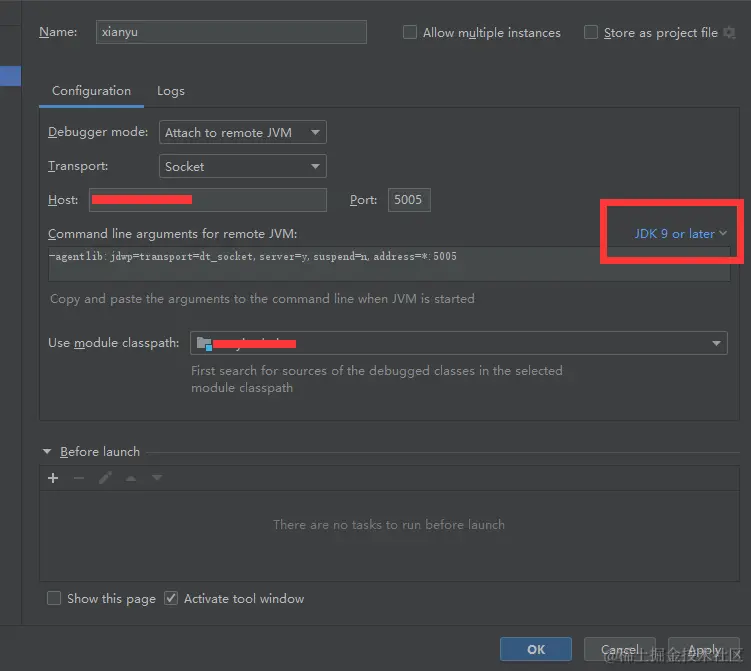This screenshot has width=751, height=671.
Task: Switch to the Configuration tab
Action: (91, 91)
